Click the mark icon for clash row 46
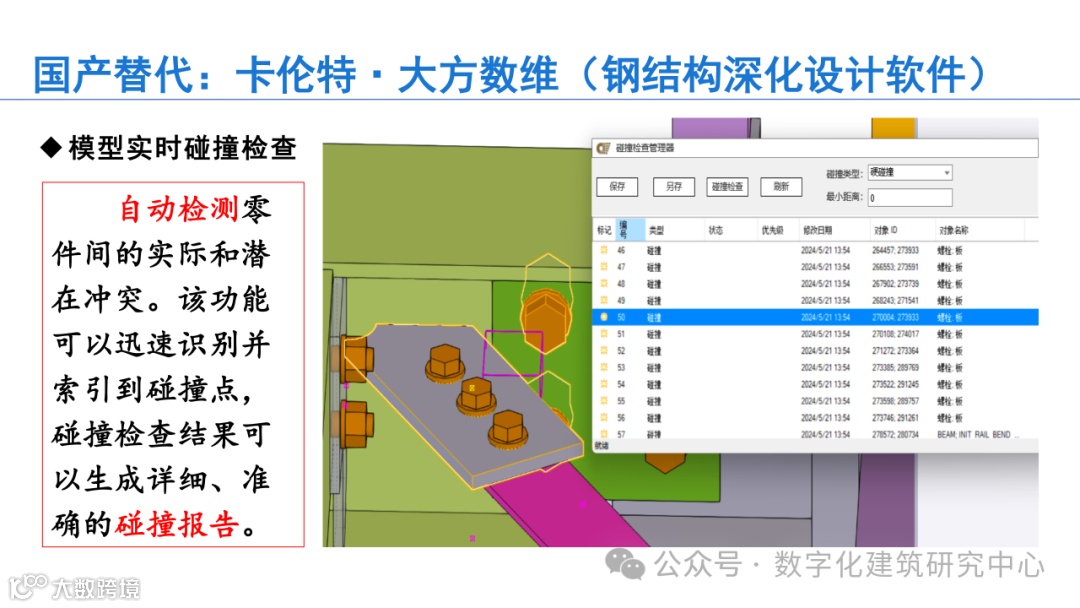The width and height of the screenshot is (1080, 608). click(x=604, y=251)
